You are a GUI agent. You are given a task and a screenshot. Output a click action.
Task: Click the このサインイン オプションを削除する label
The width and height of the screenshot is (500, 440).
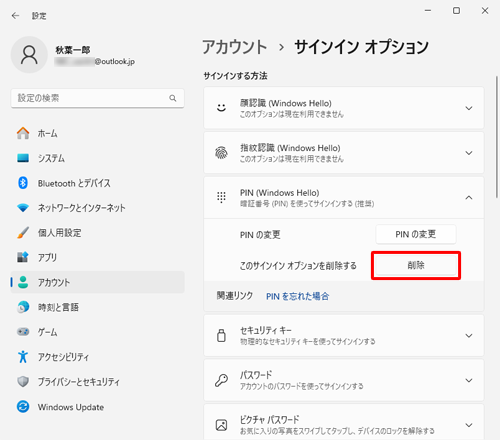point(298,266)
